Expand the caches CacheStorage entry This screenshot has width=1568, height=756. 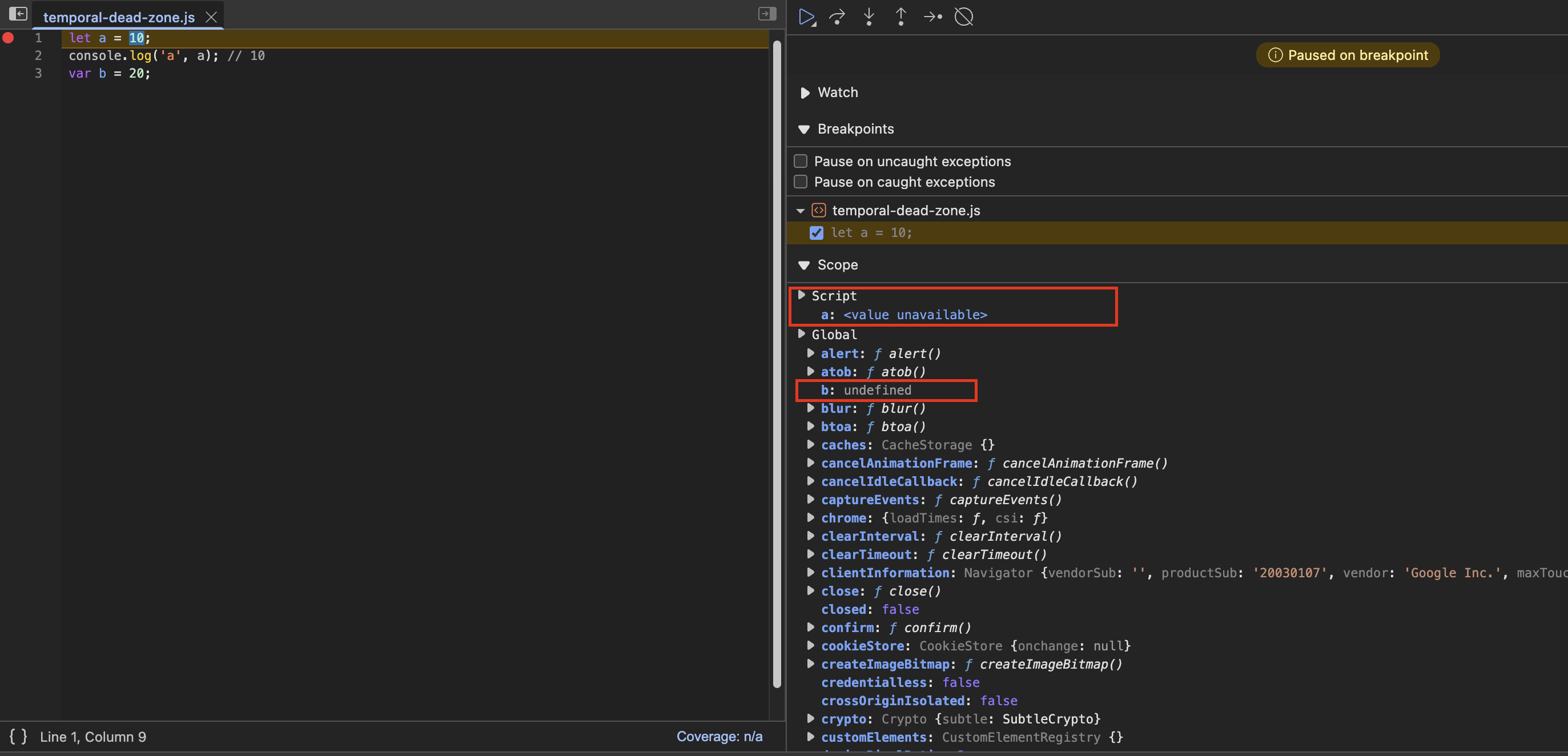(811, 444)
